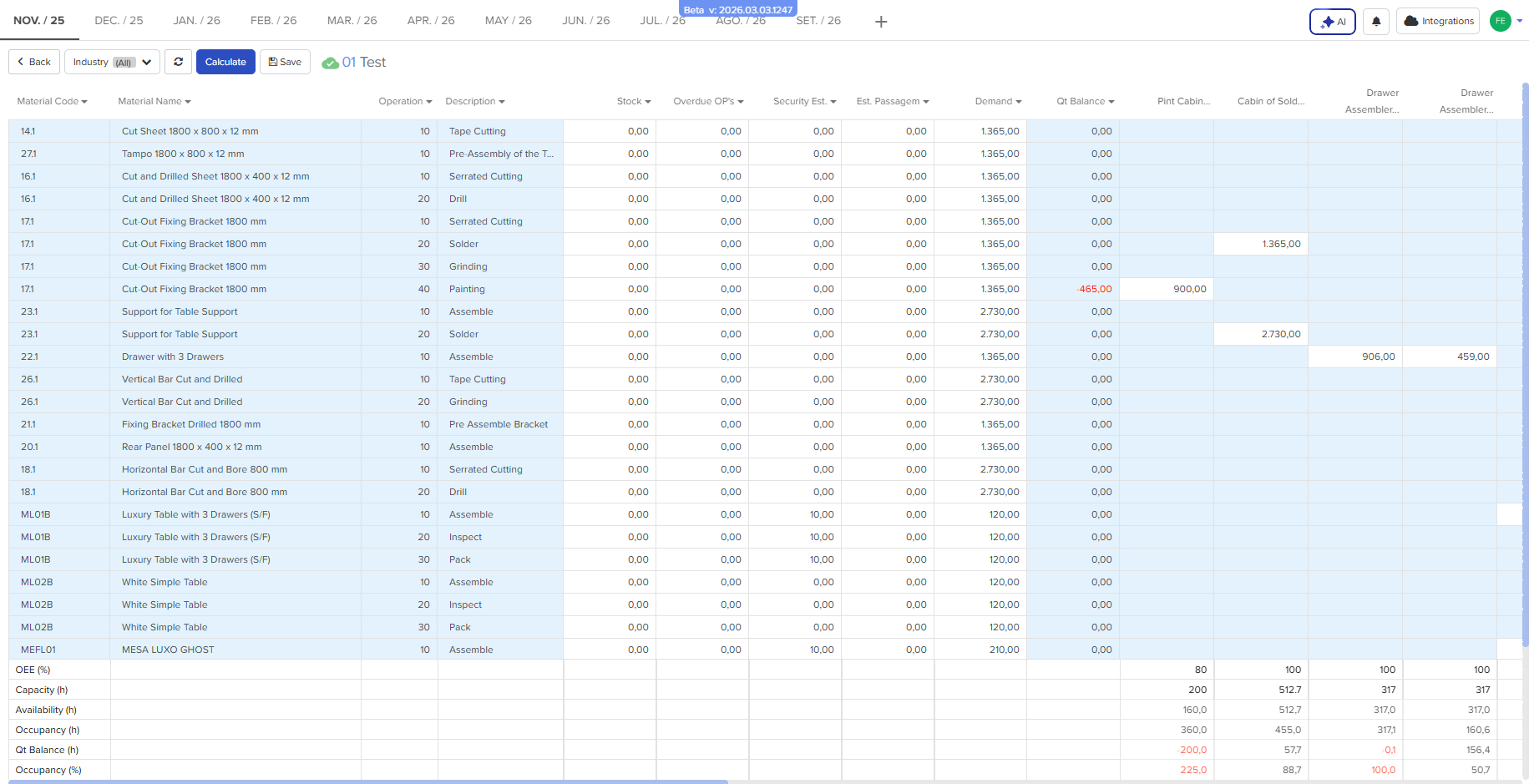Switch to the DEC. / 25 tab
This screenshot has height=784, width=1529.
119,20
